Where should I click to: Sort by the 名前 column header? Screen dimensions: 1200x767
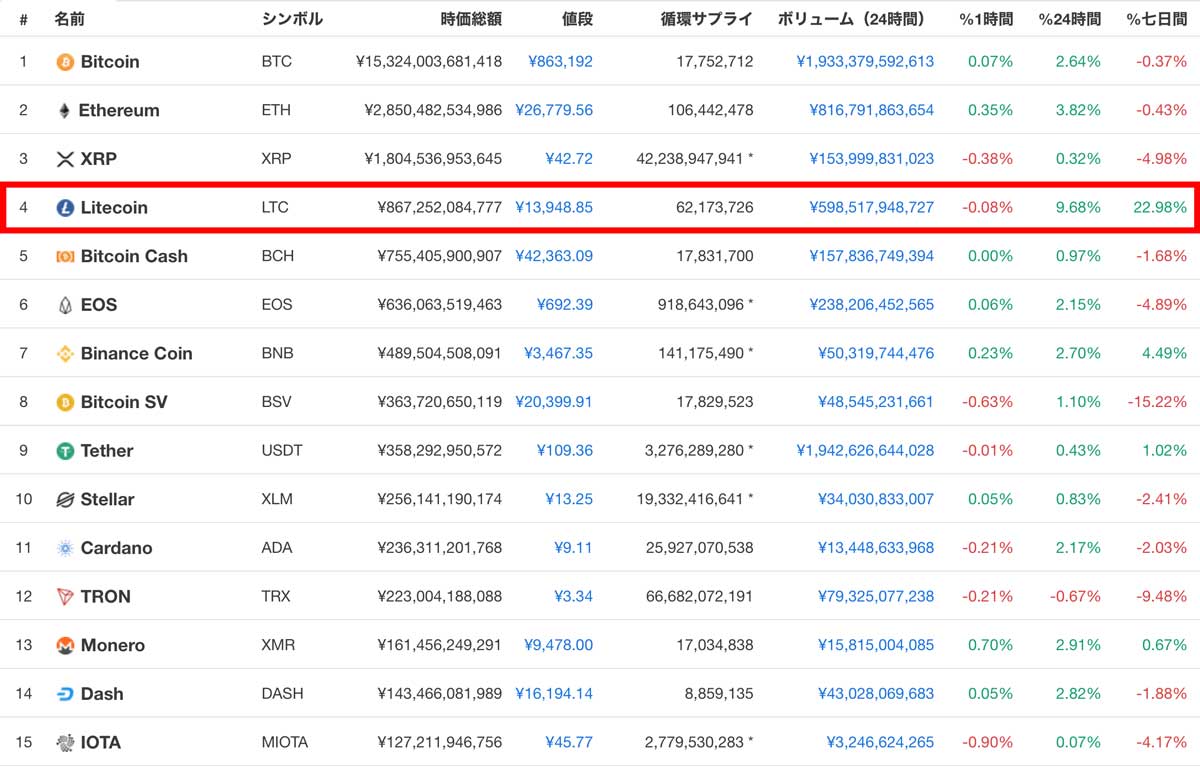[x=69, y=18]
